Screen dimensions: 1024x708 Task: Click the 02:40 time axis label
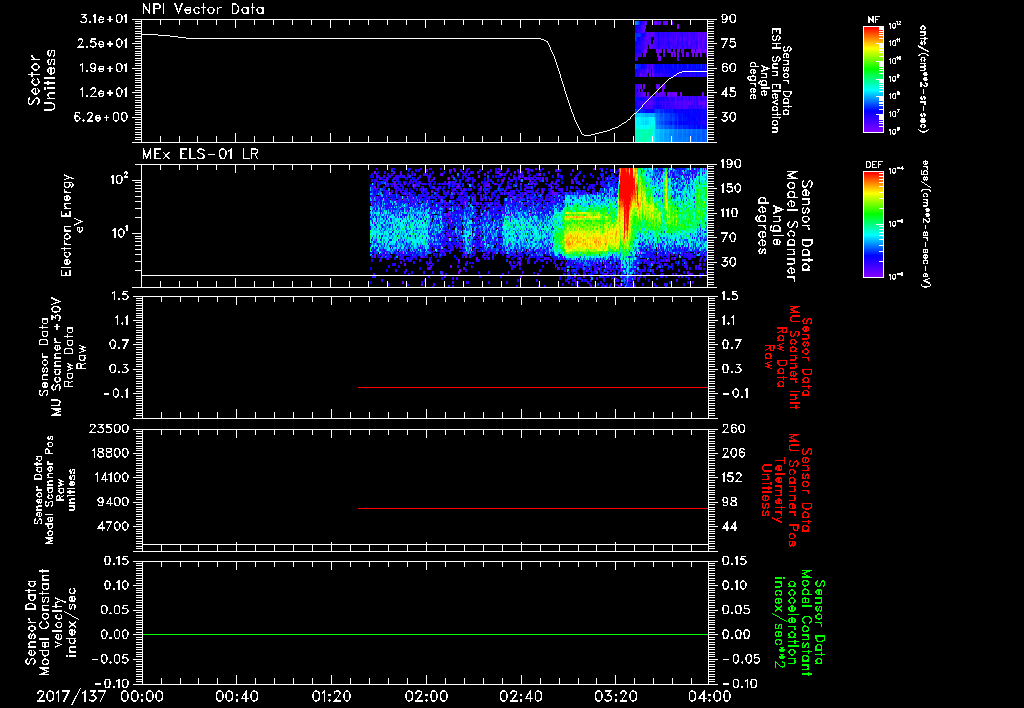coord(520,696)
